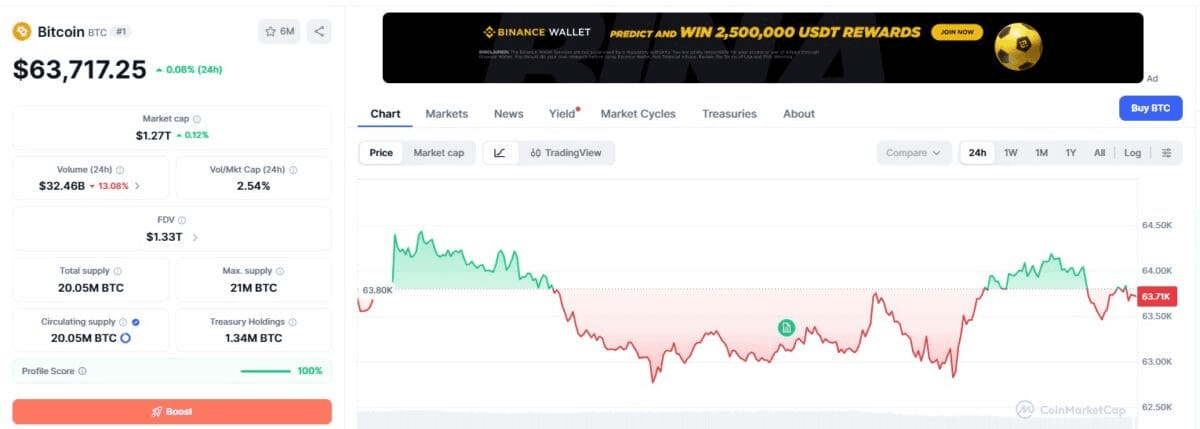
Task: Open the Compare dropdown
Action: [914, 153]
